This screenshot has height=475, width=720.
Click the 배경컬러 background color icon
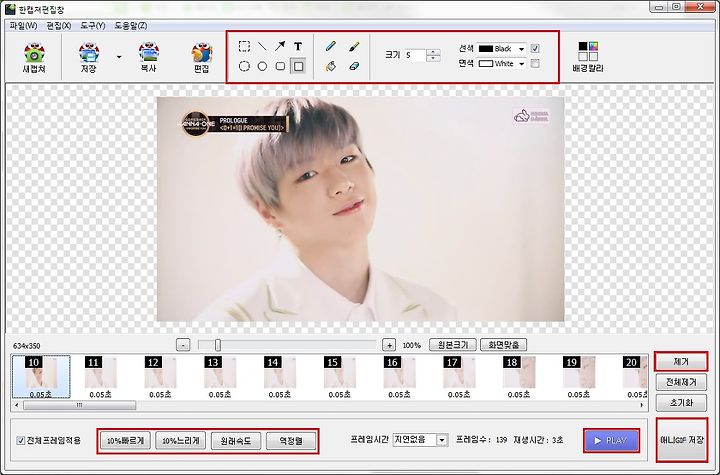coord(588,57)
